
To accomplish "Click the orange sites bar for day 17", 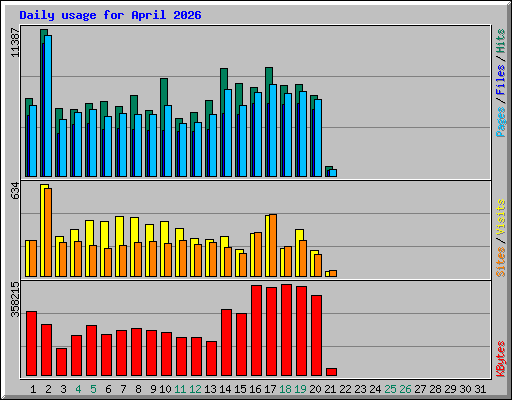I will point(273,246).
